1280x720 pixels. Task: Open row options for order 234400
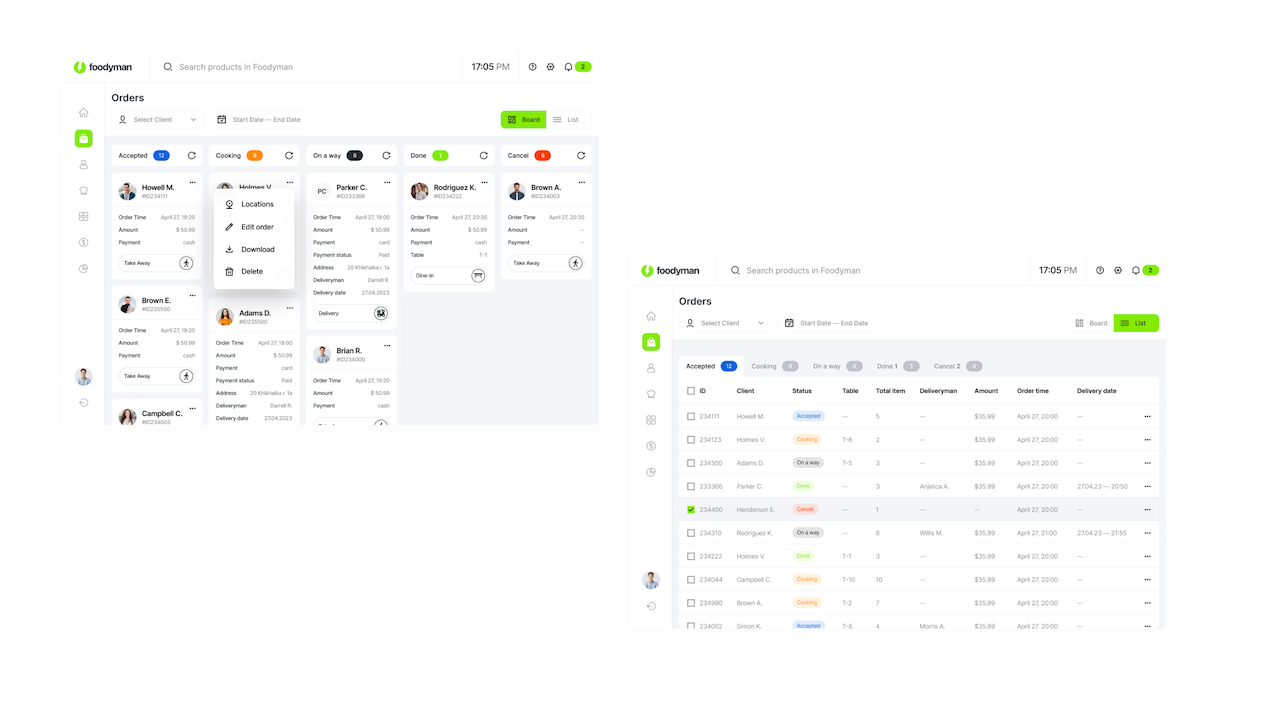pyautogui.click(x=1147, y=510)
